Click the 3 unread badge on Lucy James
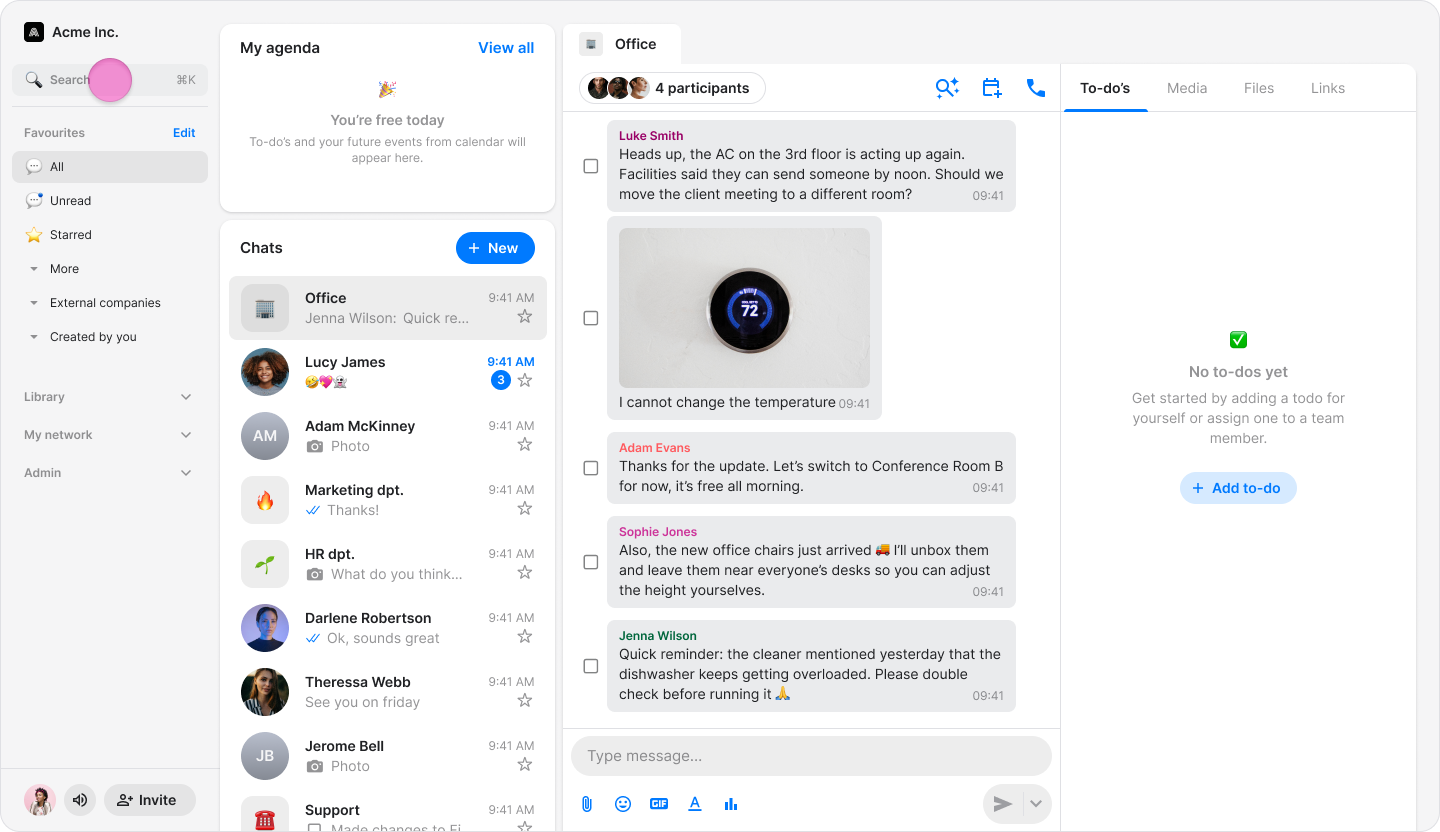1440x832 pixels. click(501, 380)
